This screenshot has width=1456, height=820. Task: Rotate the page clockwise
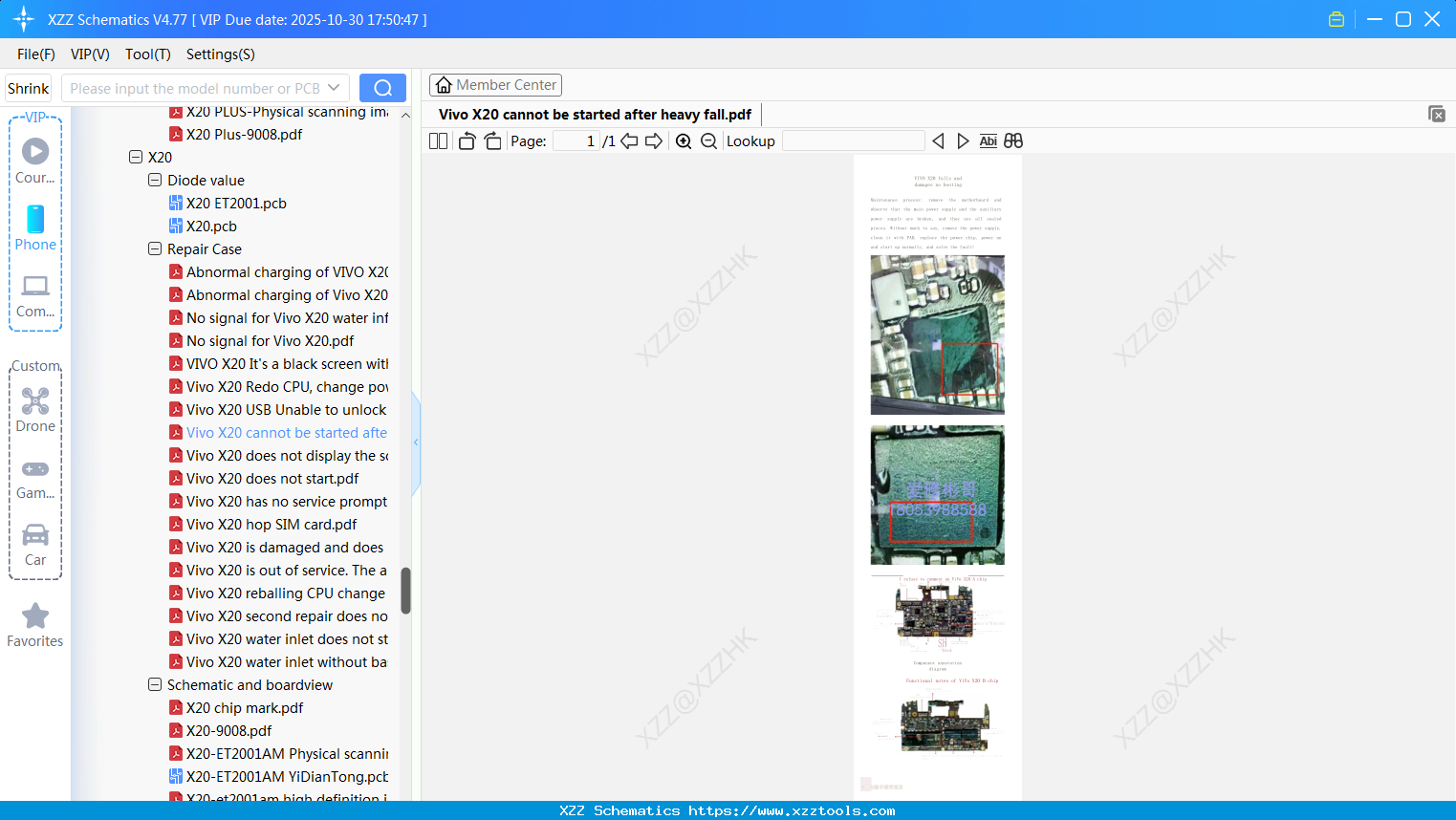[492, 141]
